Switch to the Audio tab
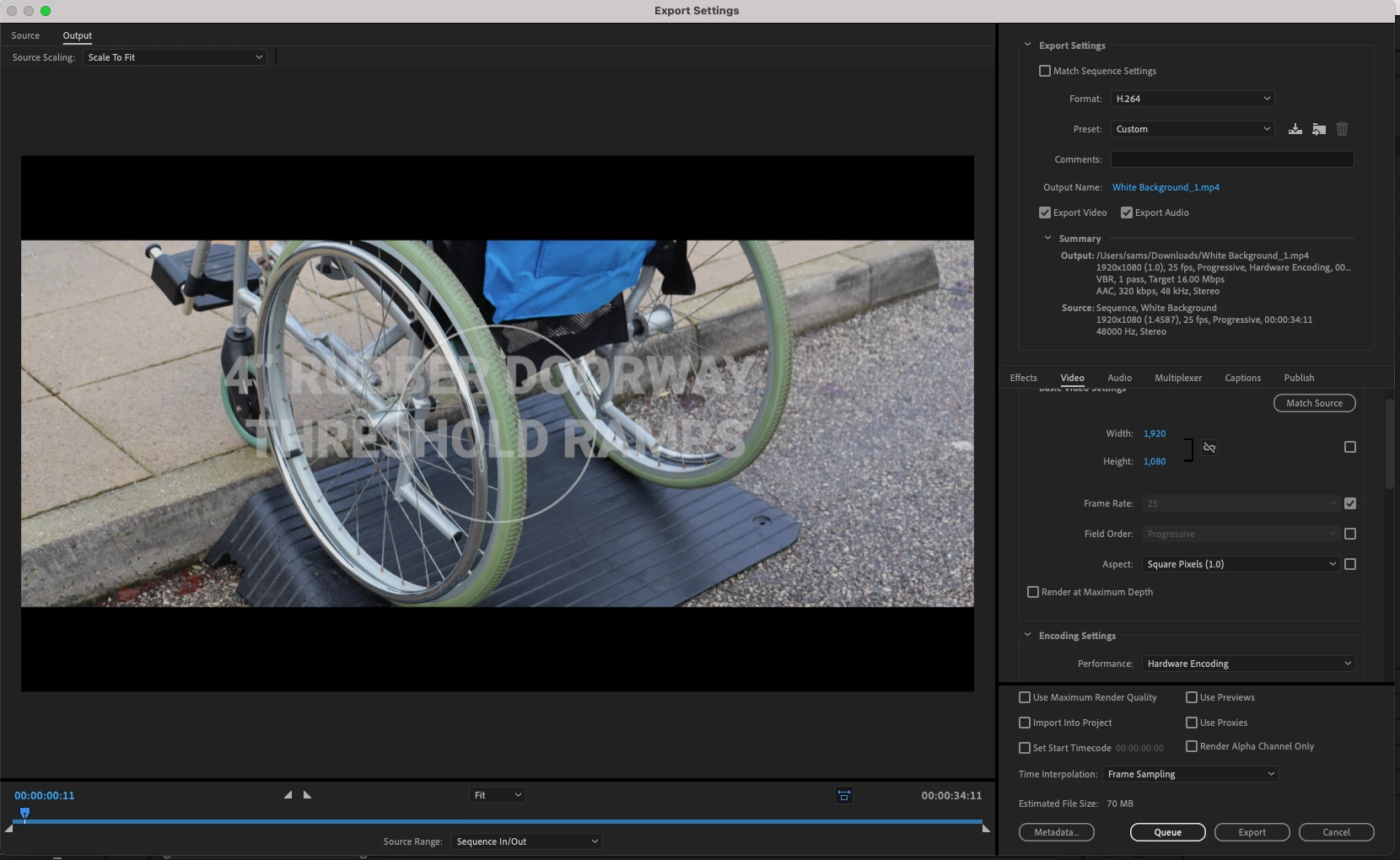The height and width of the screenshot is (860, 1400). [x=1120, y=378]
